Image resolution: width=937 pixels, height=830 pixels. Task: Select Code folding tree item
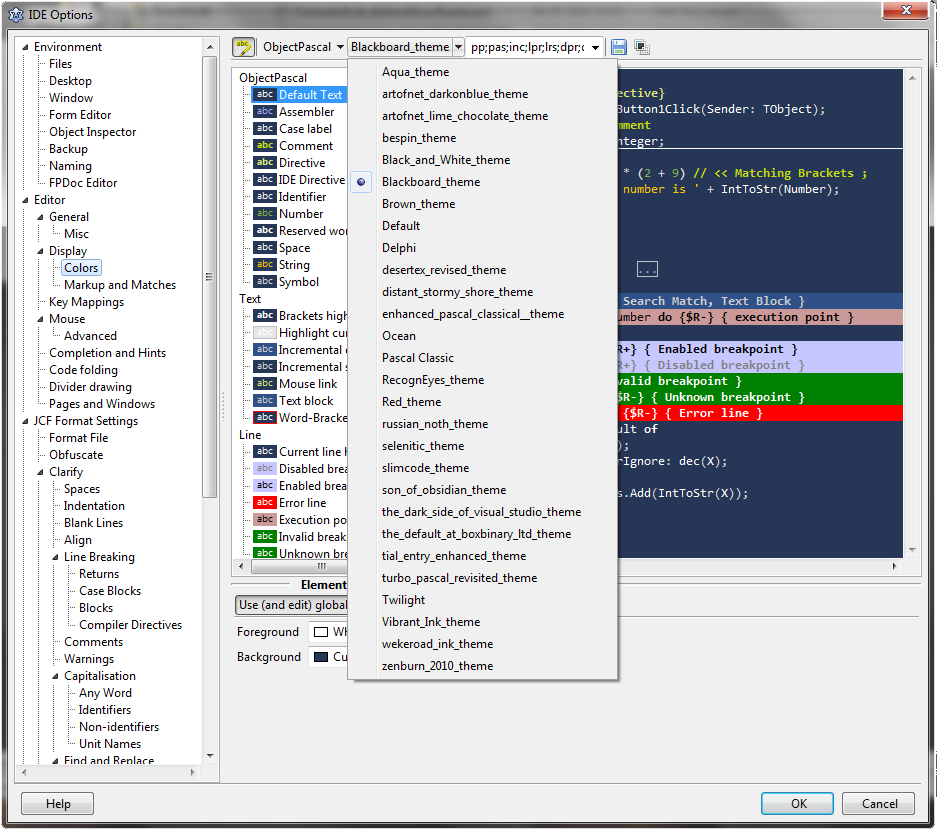tap(83, 370)
